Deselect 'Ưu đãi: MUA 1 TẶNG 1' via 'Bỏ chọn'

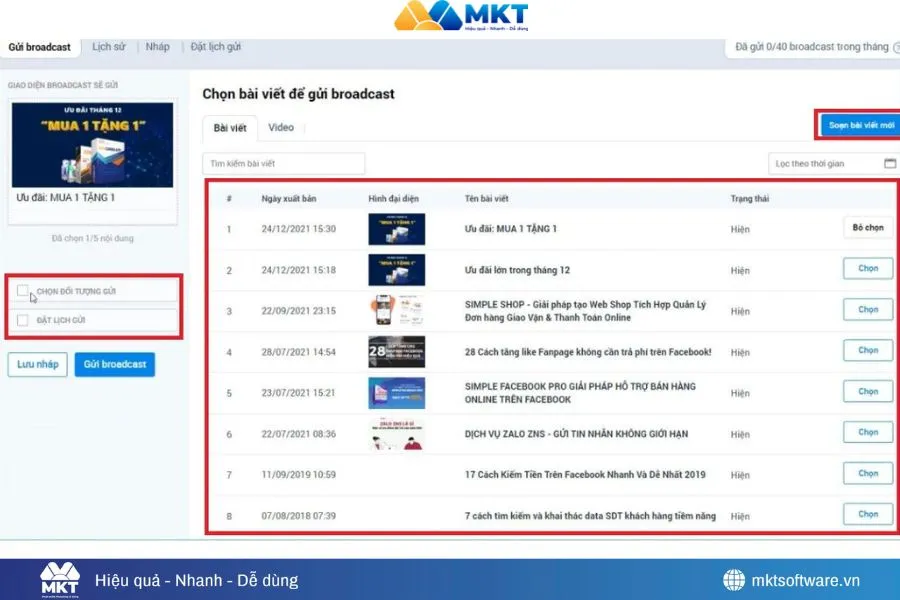pos(866,228)
